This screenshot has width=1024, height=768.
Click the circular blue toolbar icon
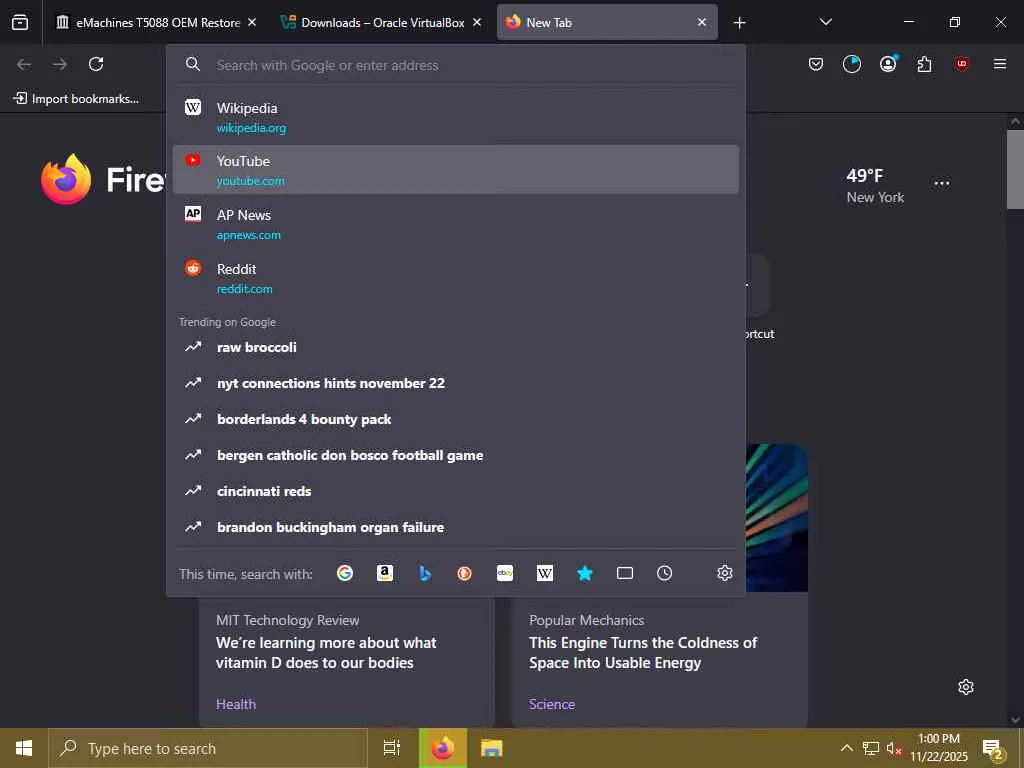tap(852, 64)
